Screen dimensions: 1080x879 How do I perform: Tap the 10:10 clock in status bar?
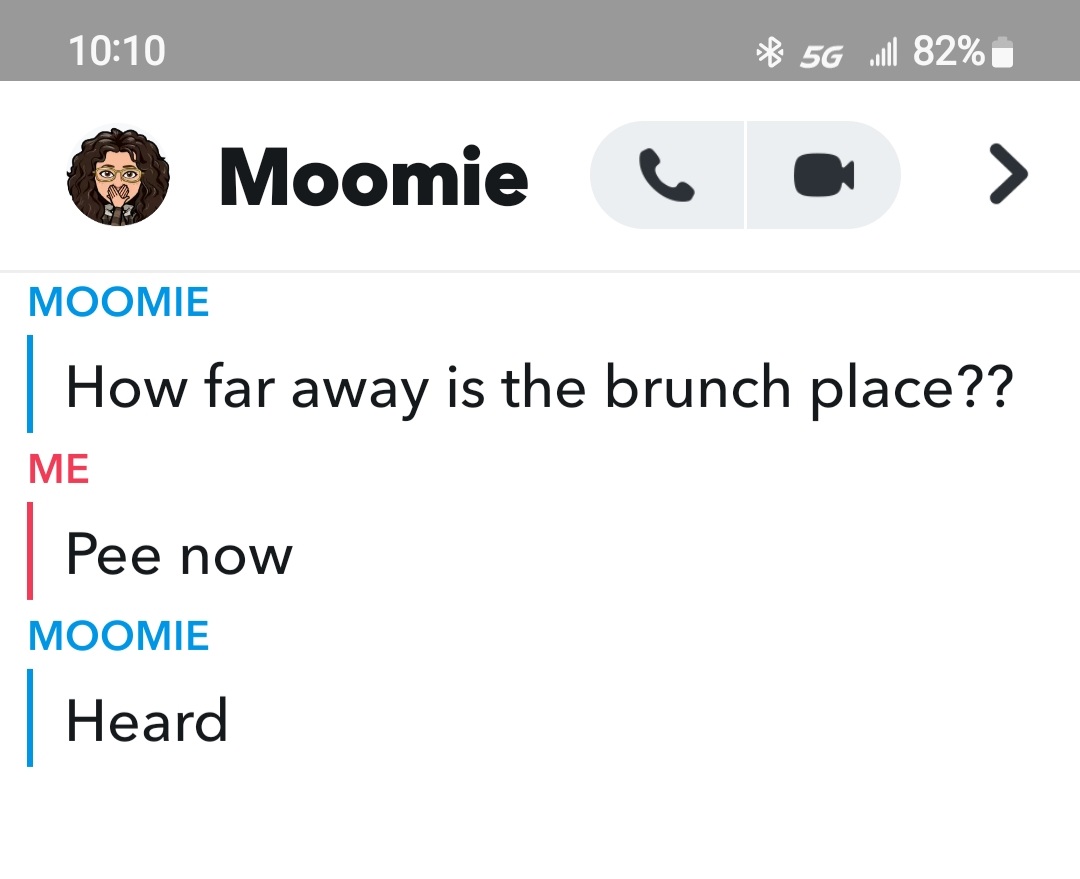pos(117,51)
